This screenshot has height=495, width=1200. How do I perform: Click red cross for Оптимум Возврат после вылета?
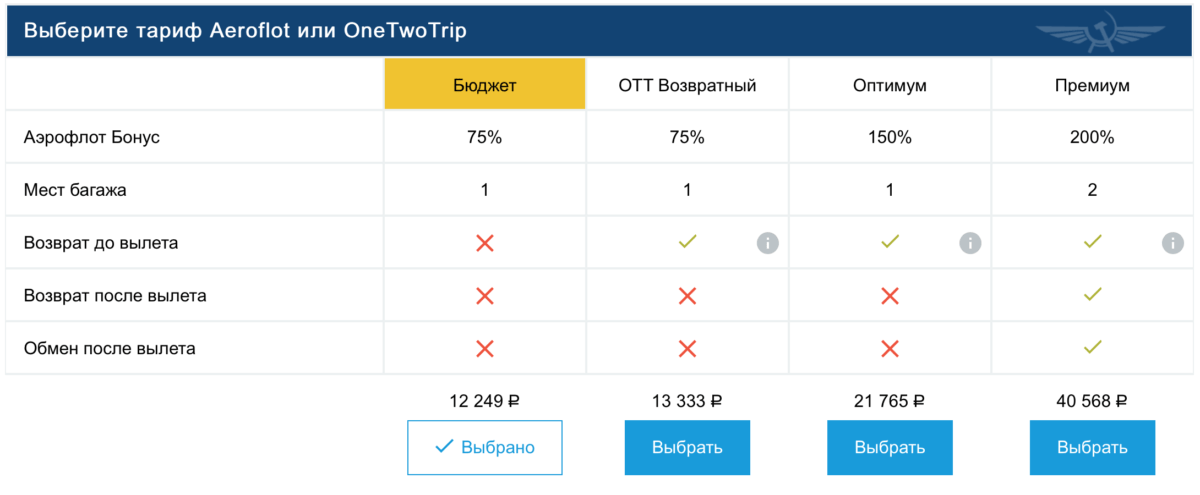coord(890,296)
